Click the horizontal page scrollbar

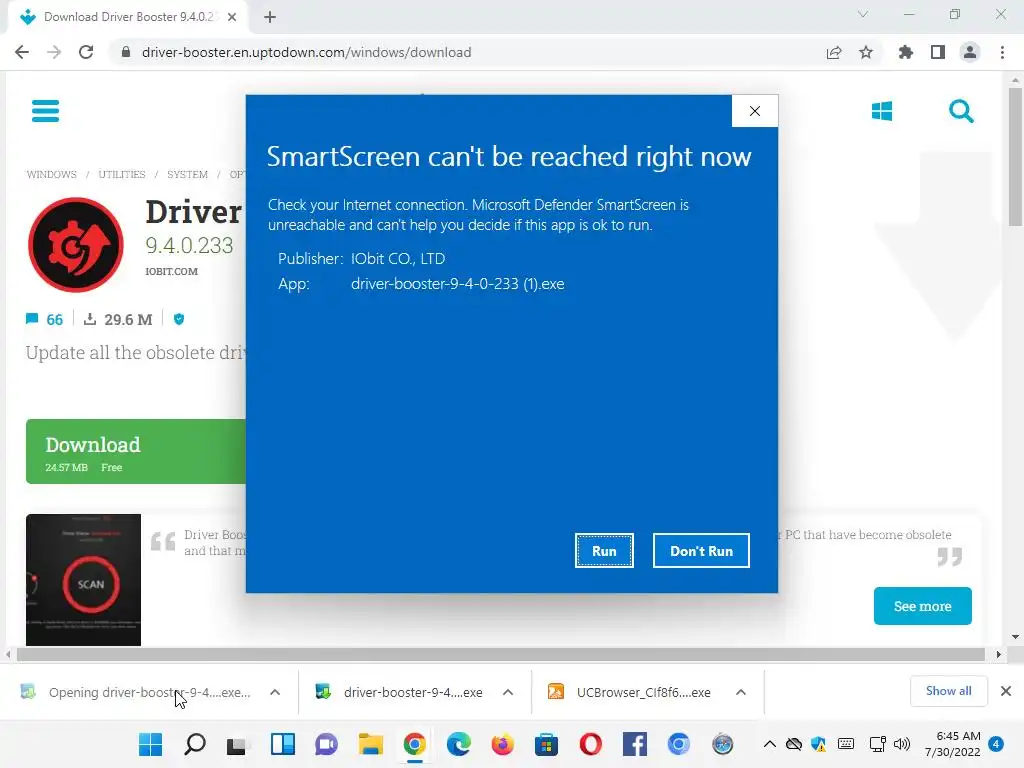(501, 654)
